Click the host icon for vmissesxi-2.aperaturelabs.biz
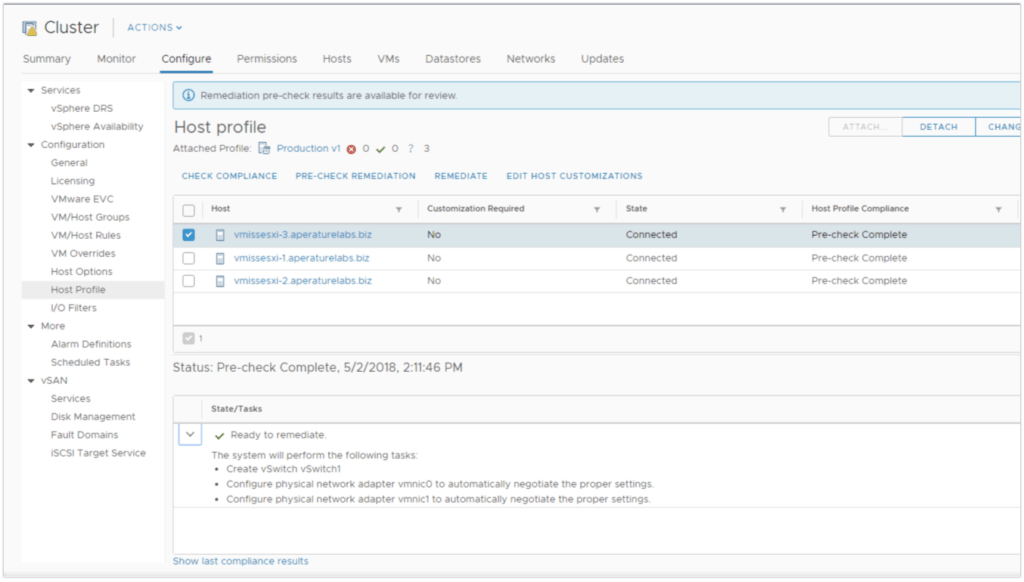1024x582 pixels. (x=220, y=281)
